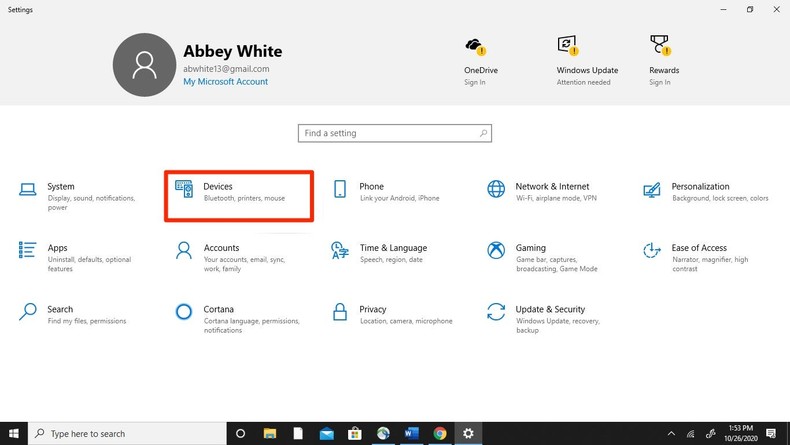Open Privacy lock icon settings

pyautogui.click(x=340, y=312)
